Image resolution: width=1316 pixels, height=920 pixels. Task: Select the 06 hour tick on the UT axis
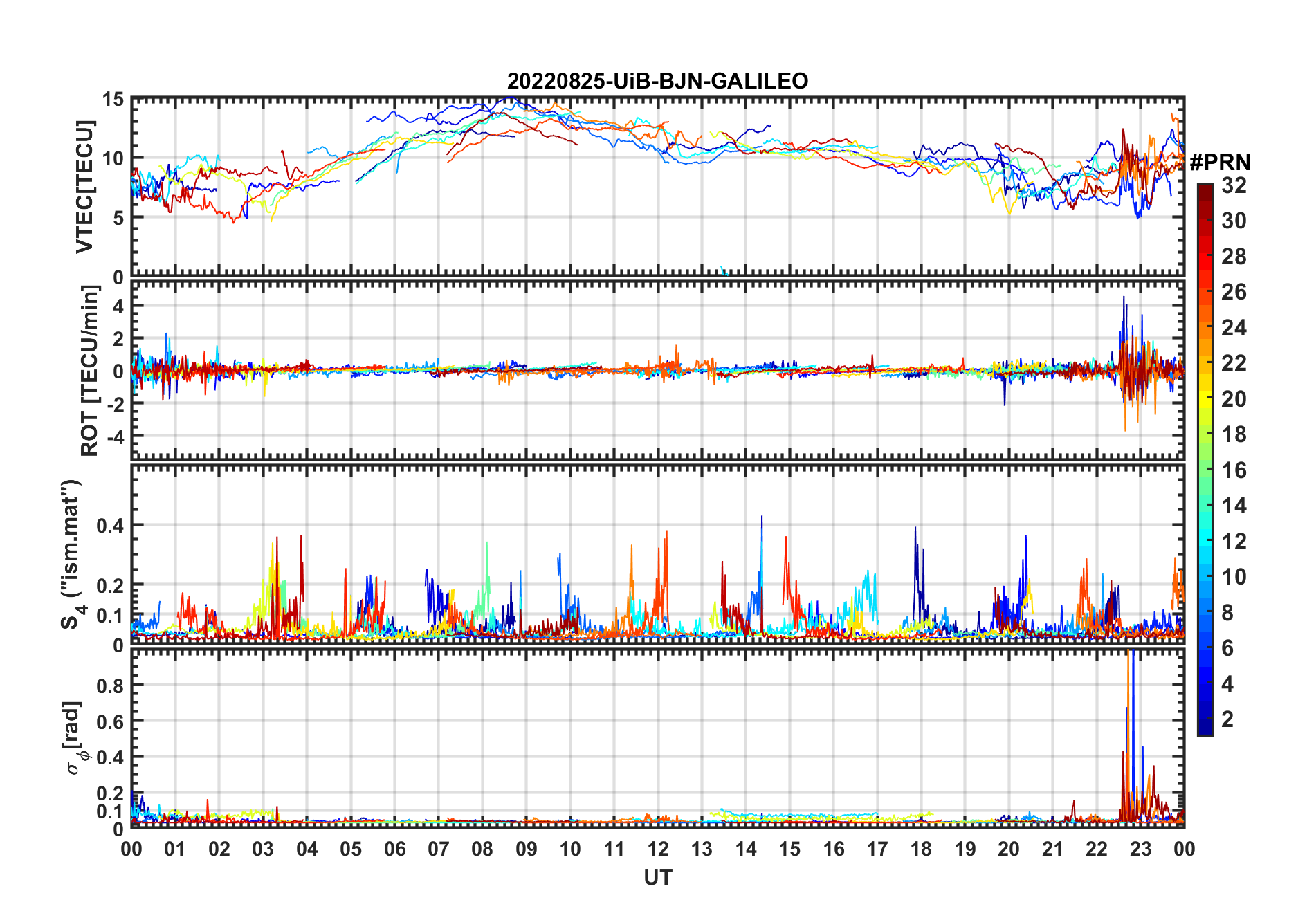pos(394,849)
